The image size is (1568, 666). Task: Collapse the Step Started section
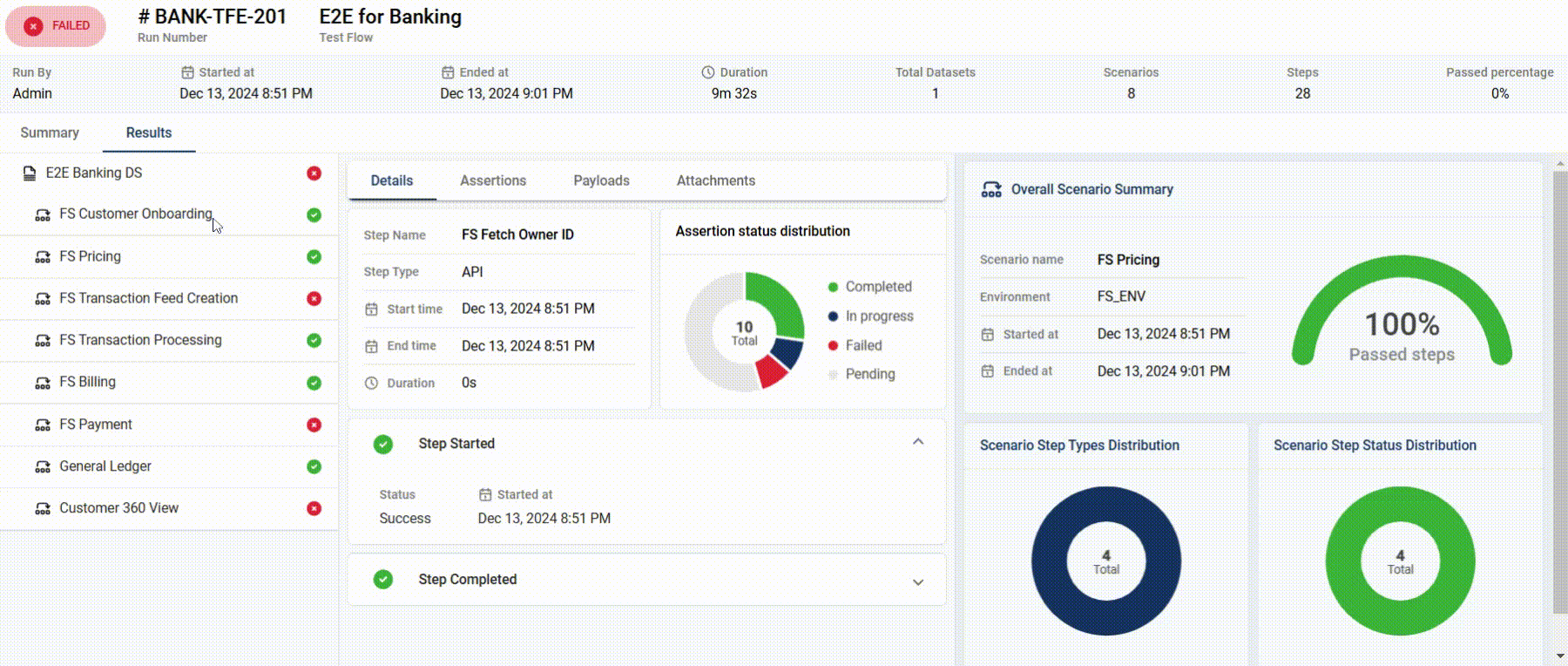click(918, 443)
